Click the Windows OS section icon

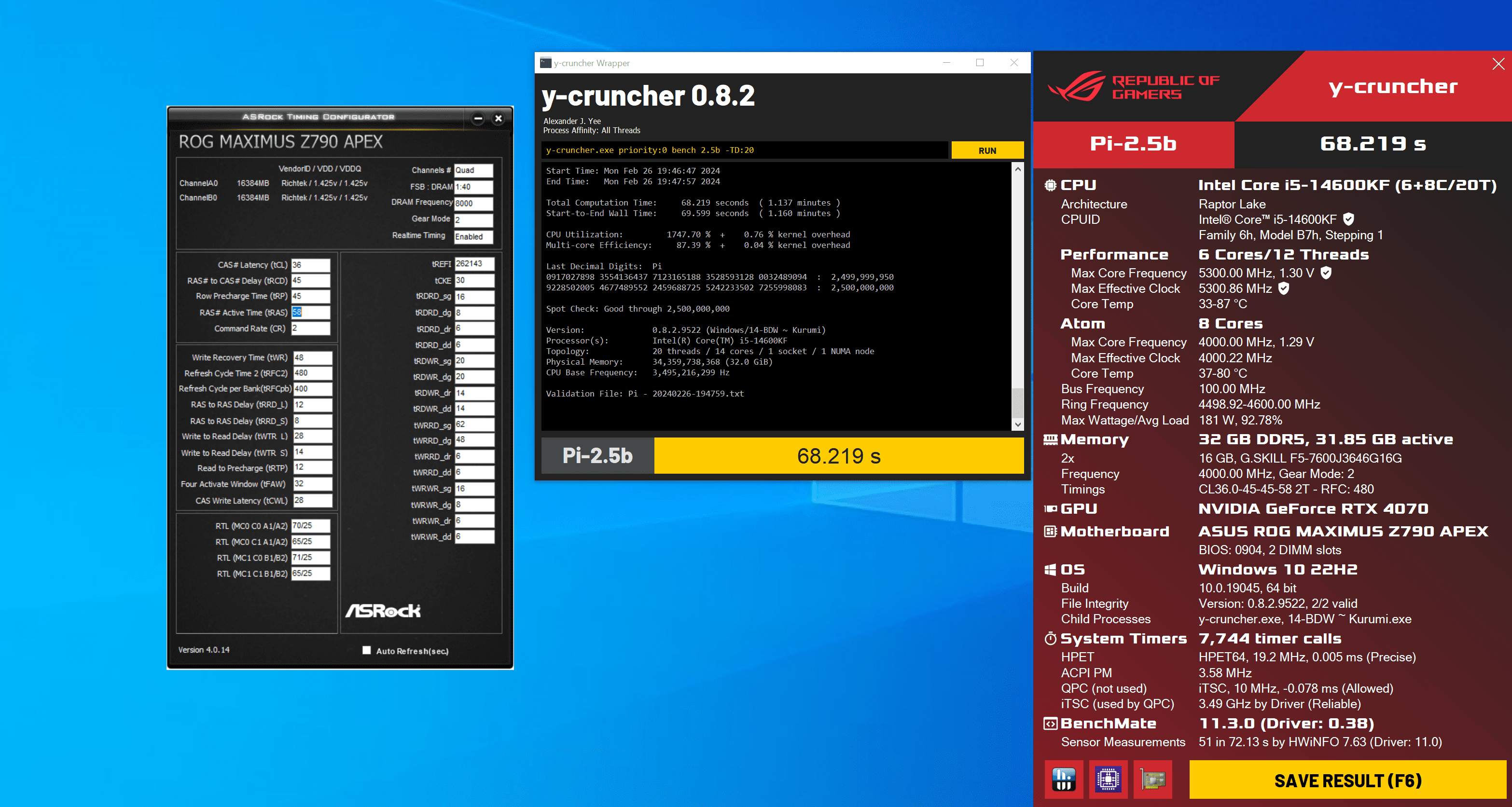(x=1050, y=570)
